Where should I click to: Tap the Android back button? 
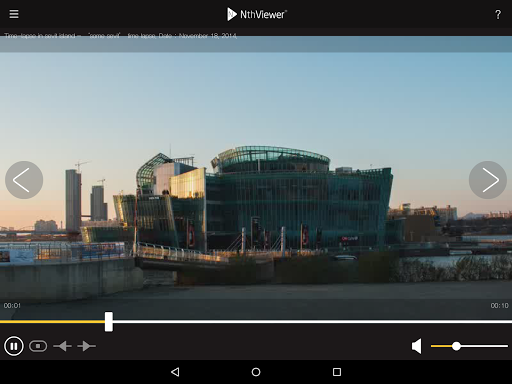click(x=175, y=372)
